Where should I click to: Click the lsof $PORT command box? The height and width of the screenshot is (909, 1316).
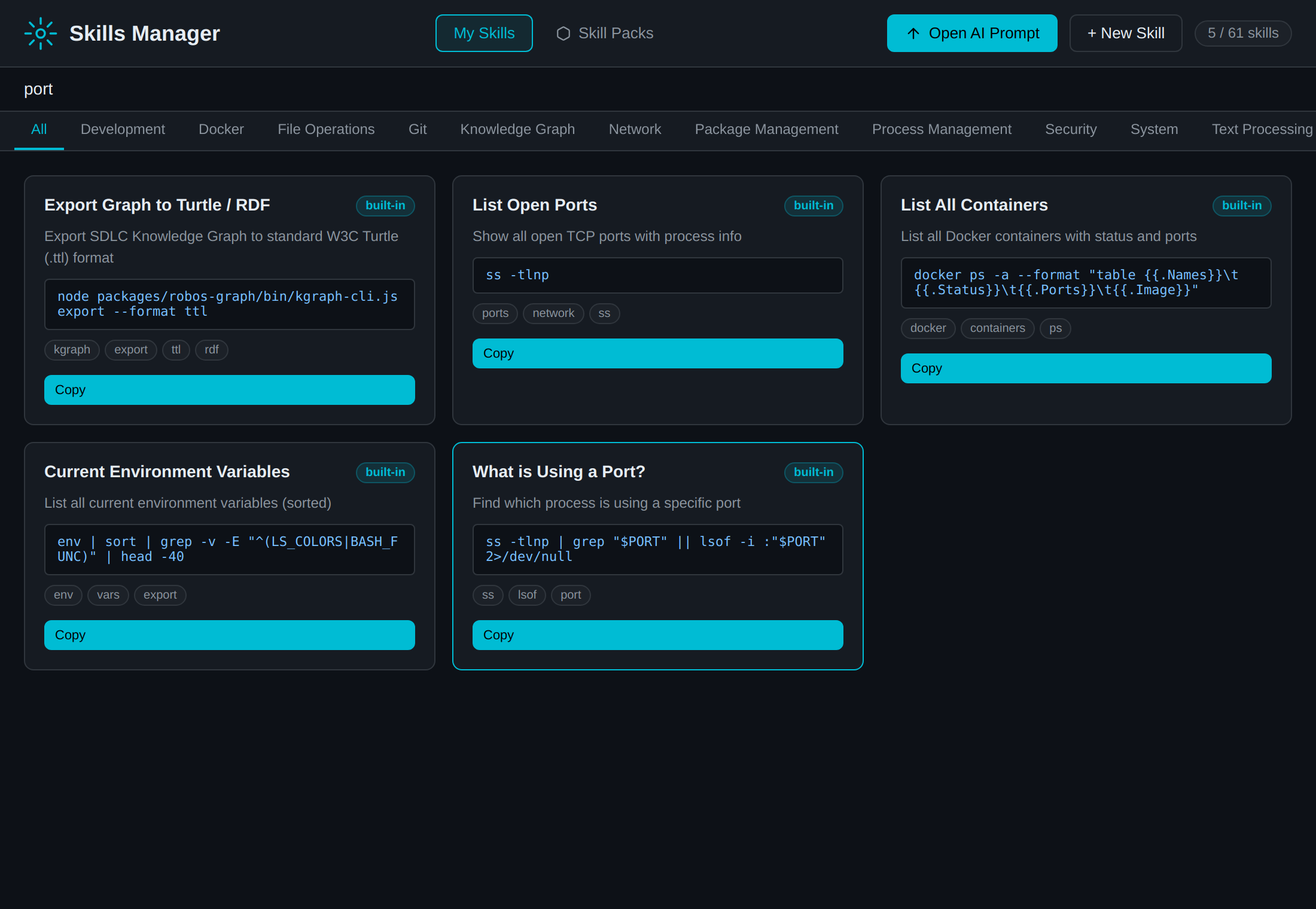pos(658,550)
